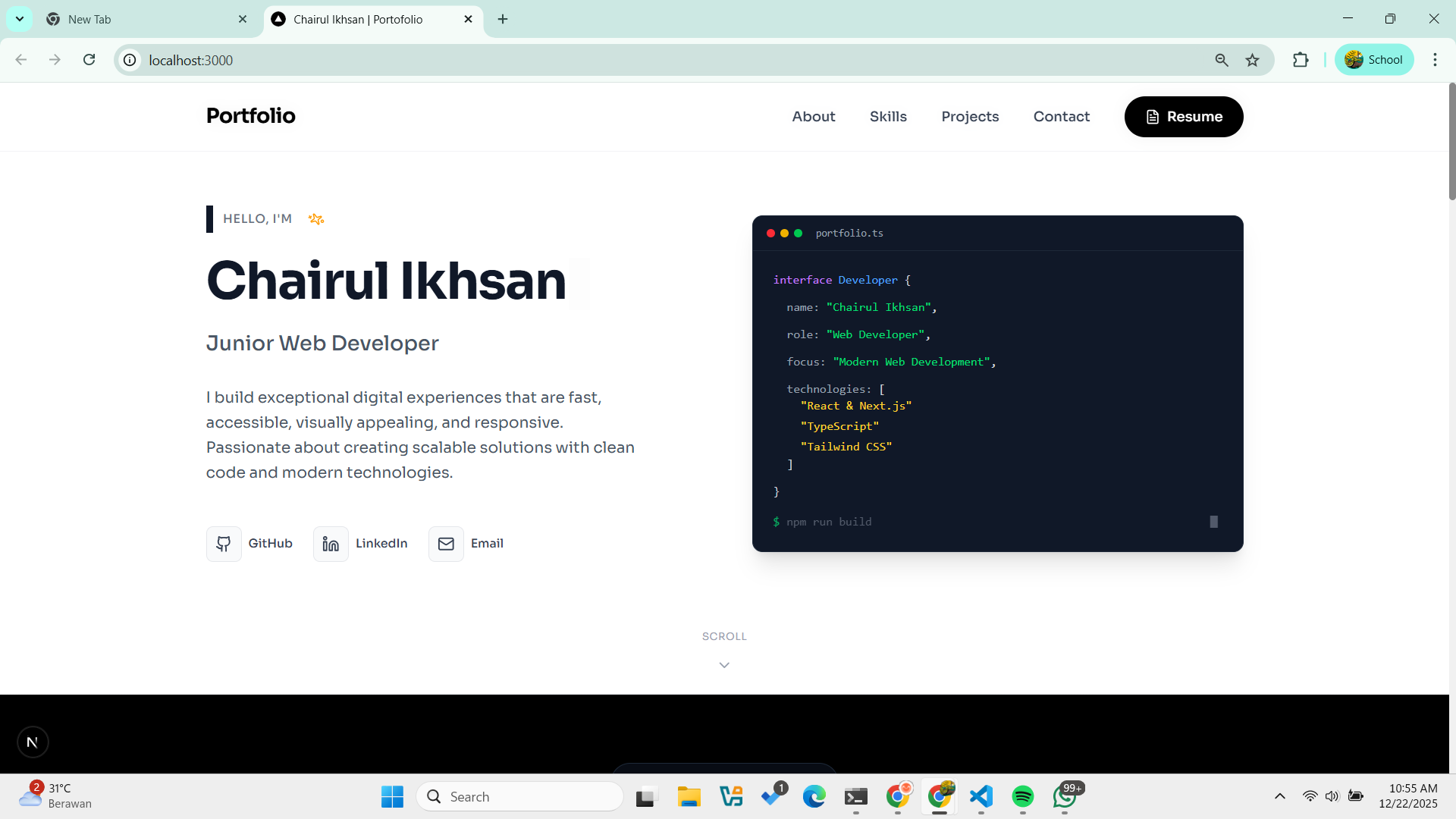Click the Portfolio logo text
The height and width of the screenshot is (819, 1456).
pos(251,116)
